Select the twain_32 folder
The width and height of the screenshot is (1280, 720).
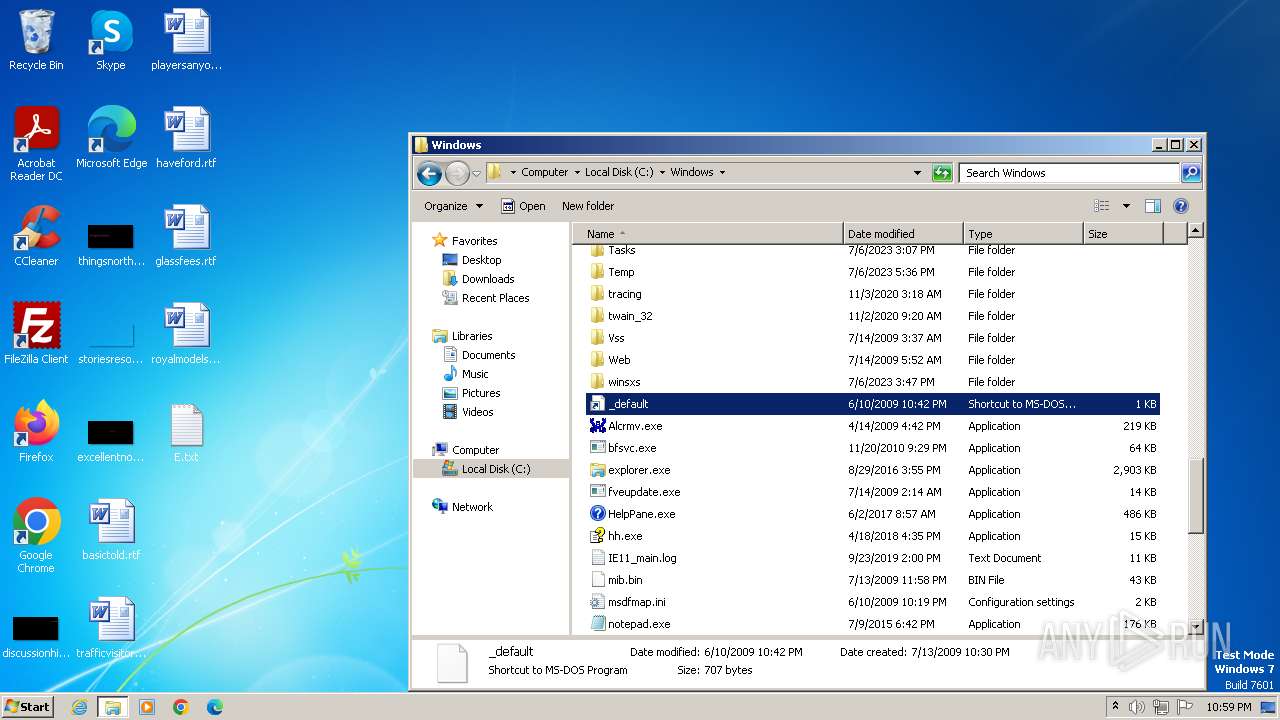[630, 316]
